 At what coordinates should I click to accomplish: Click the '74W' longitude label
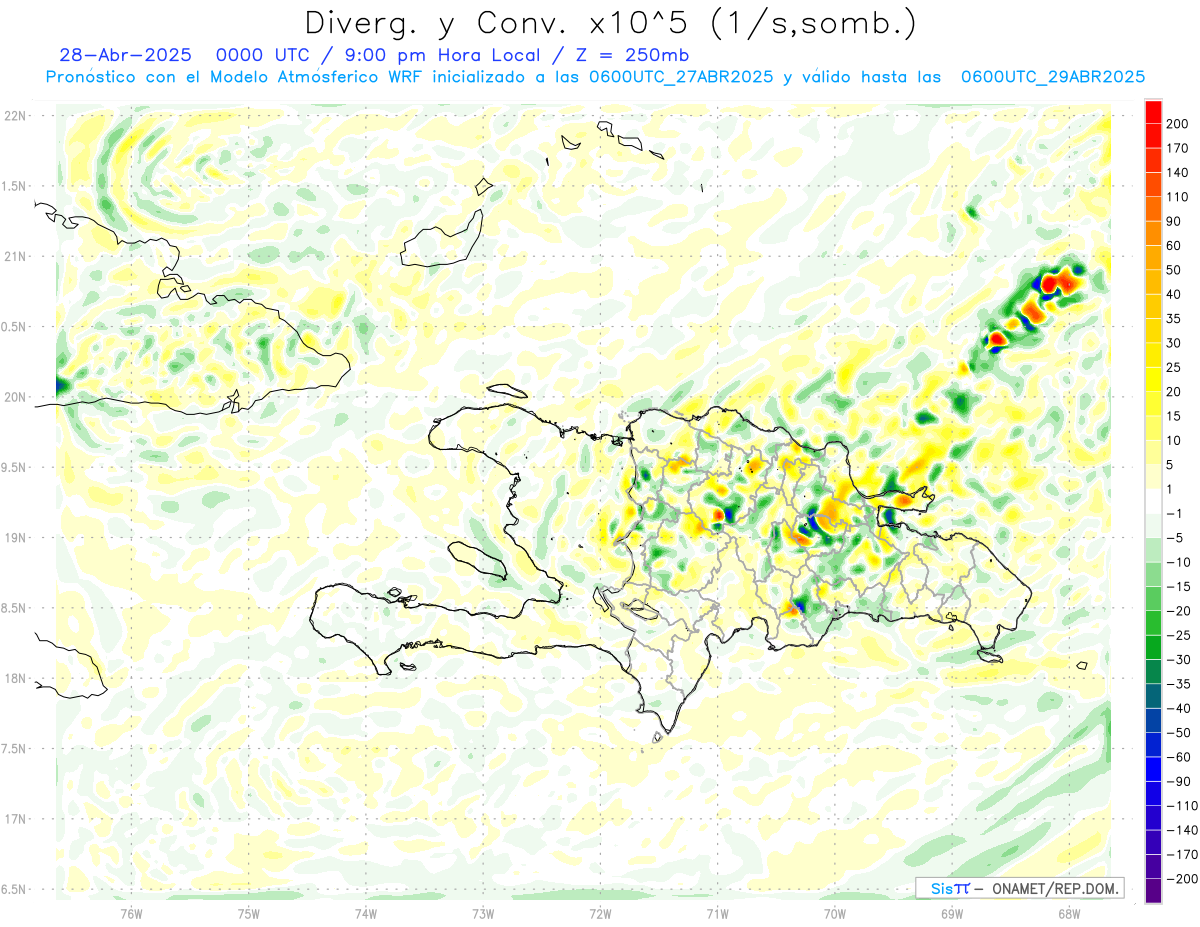point(366,913)
